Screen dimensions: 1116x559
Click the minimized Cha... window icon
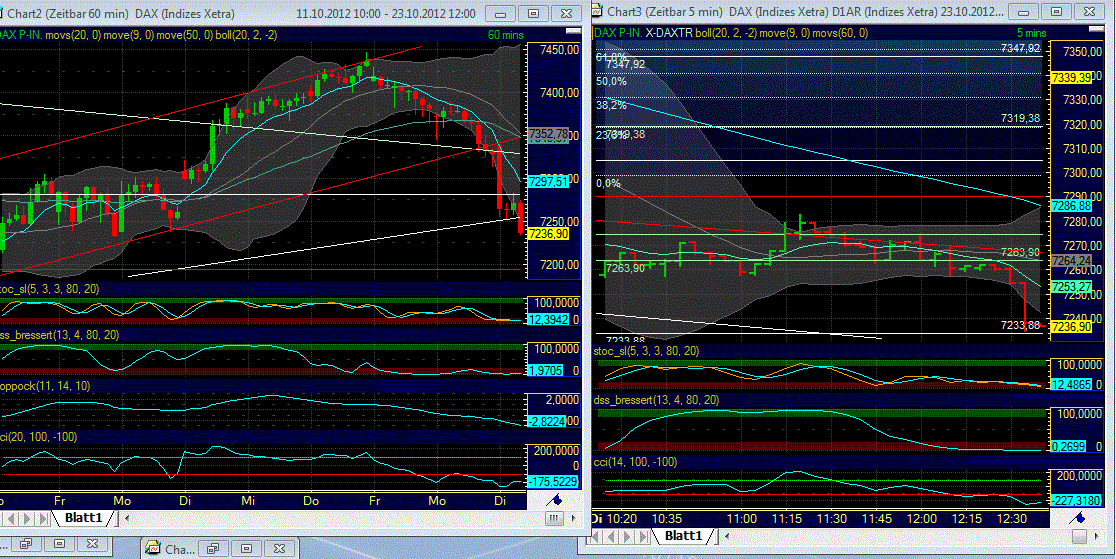point(153,548)
